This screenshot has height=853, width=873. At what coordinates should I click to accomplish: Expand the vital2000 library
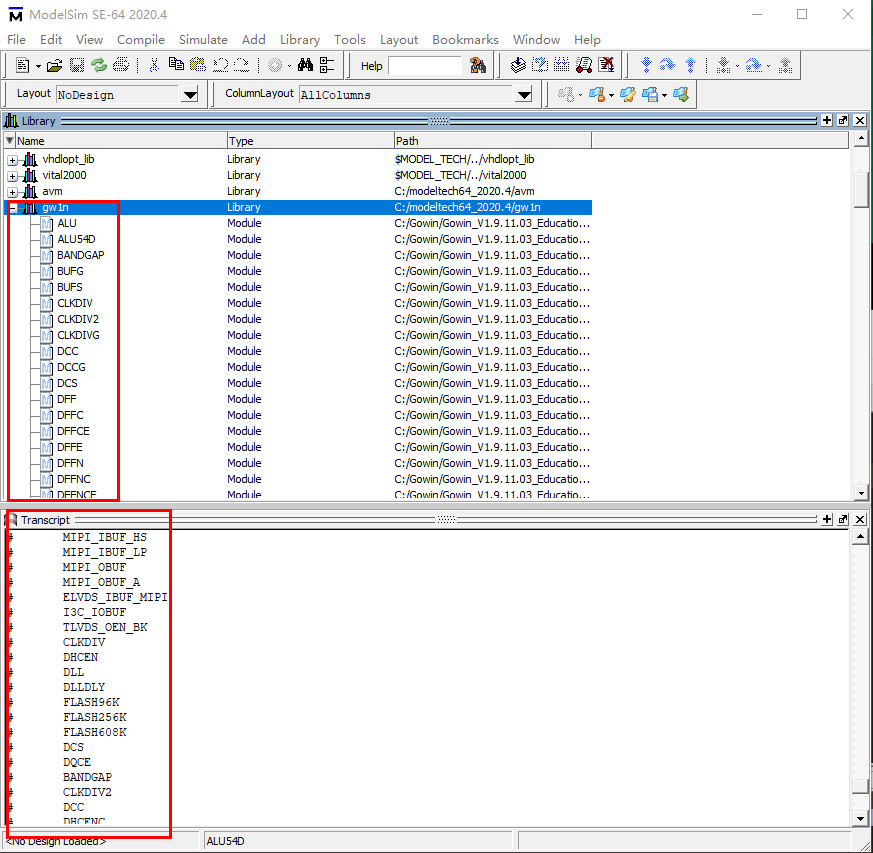(12, 177)
